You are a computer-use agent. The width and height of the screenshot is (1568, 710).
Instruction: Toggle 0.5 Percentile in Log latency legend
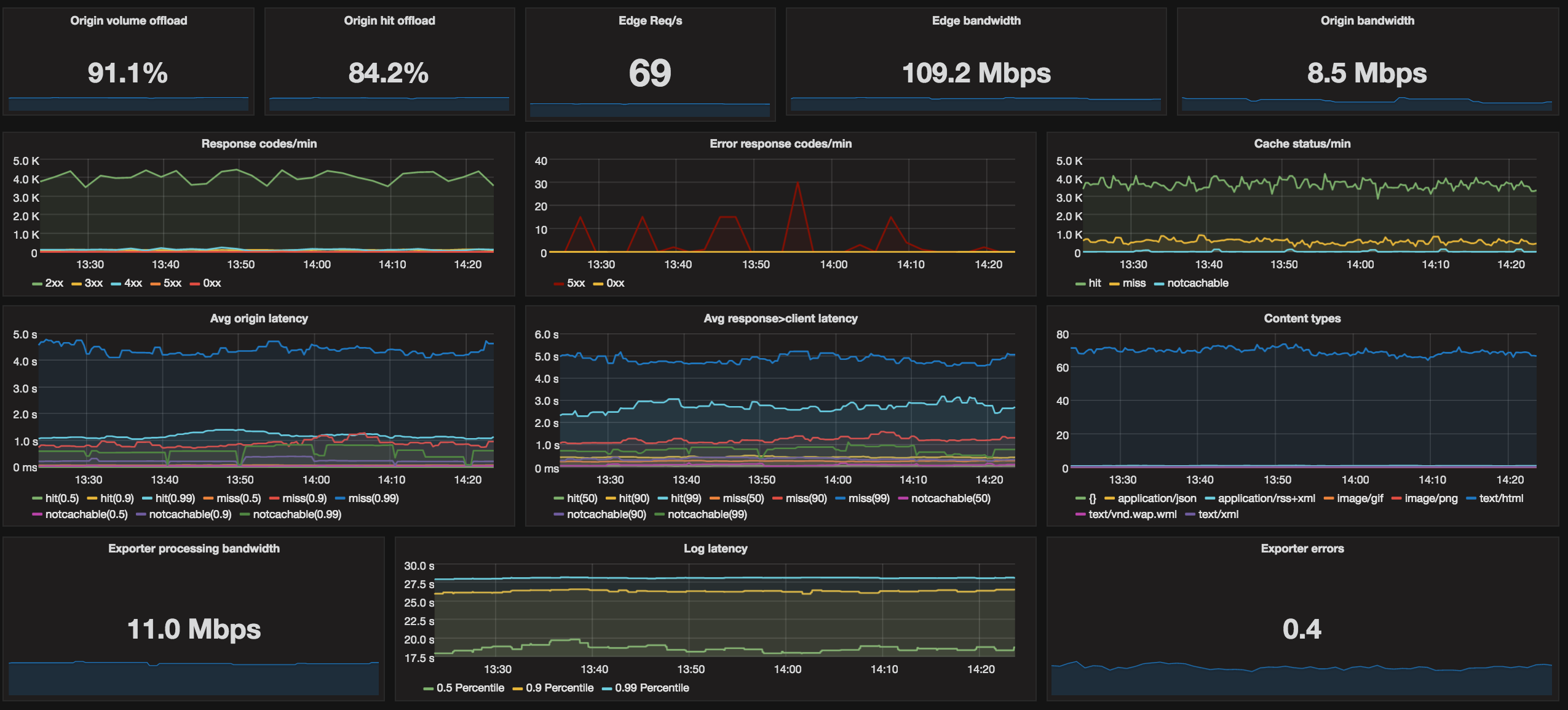click(x=470, y=688)
